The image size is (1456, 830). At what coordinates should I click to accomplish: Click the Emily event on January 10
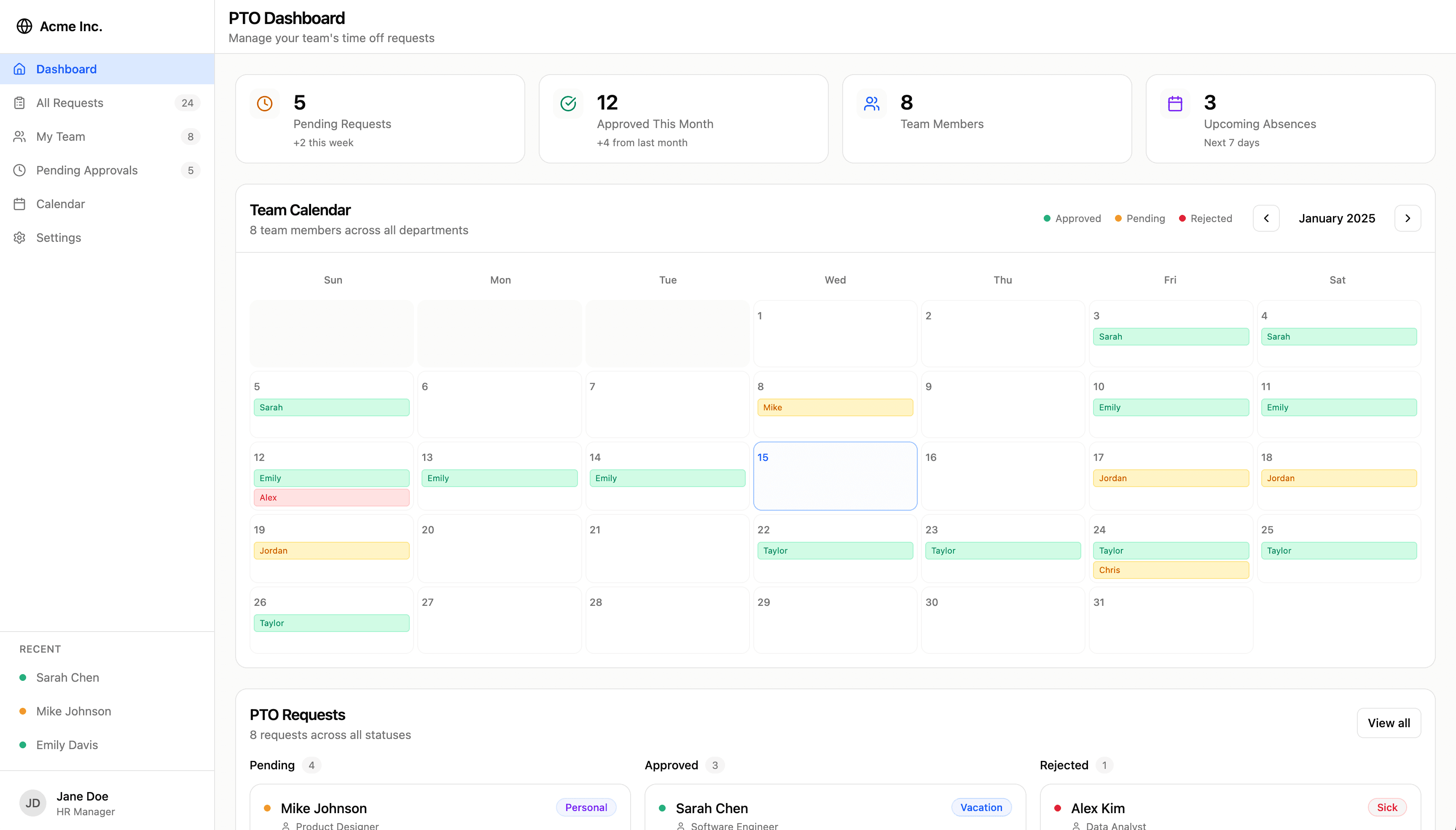tap(1171, 407)
